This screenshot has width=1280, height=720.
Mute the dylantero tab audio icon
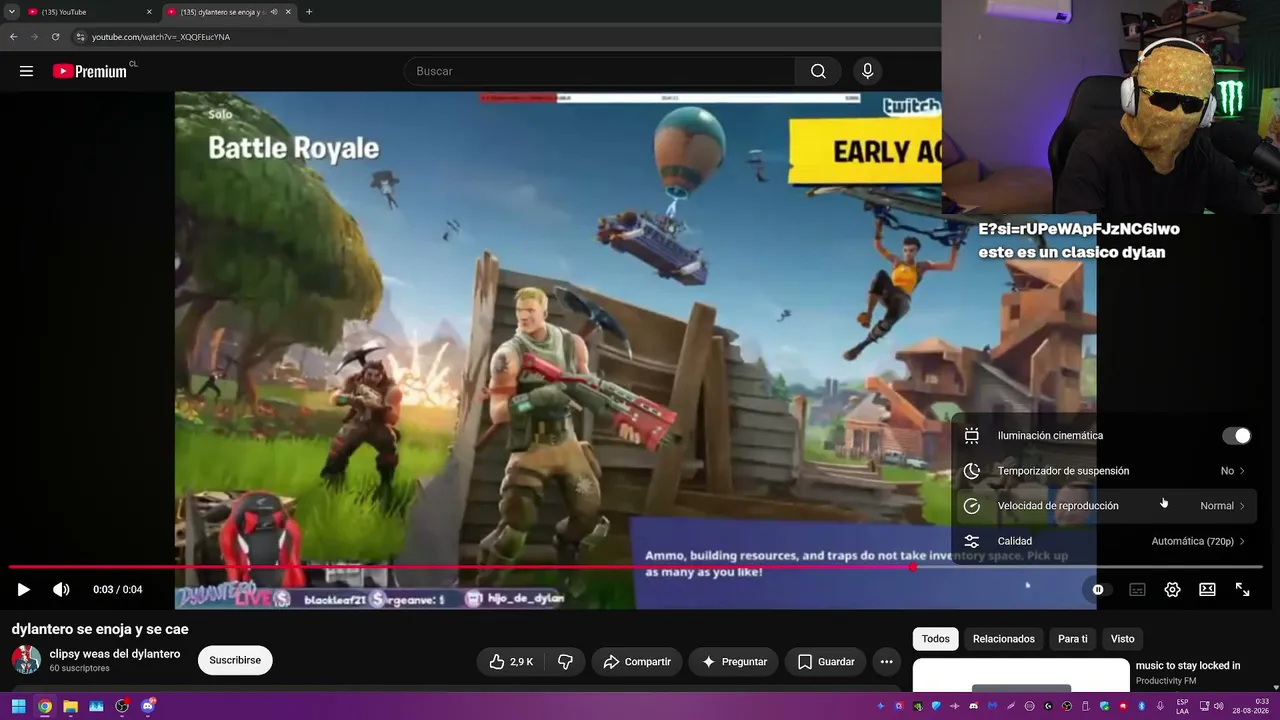tap(273, 12)
